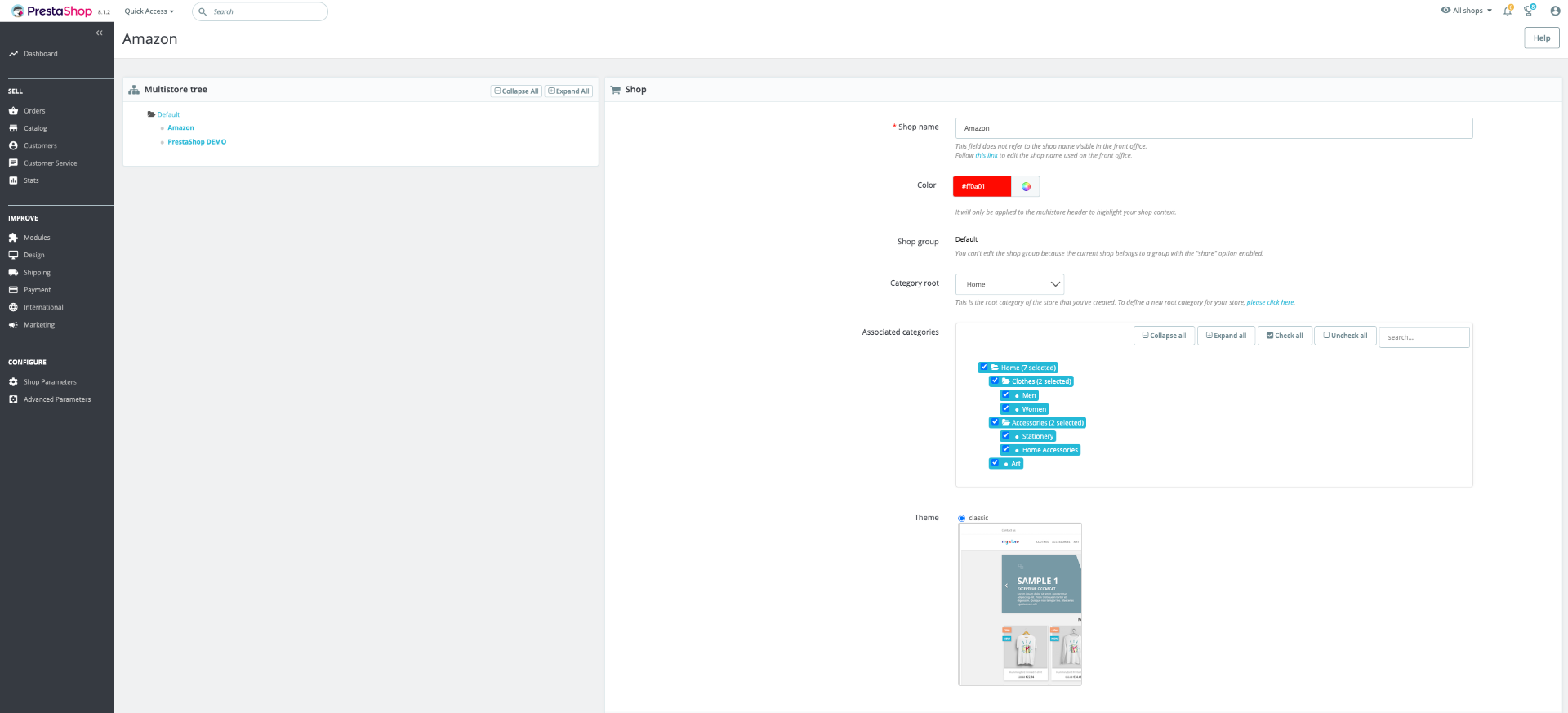Select the Amazon shop in the tree
1568x713 pixels.
point(180,128)
